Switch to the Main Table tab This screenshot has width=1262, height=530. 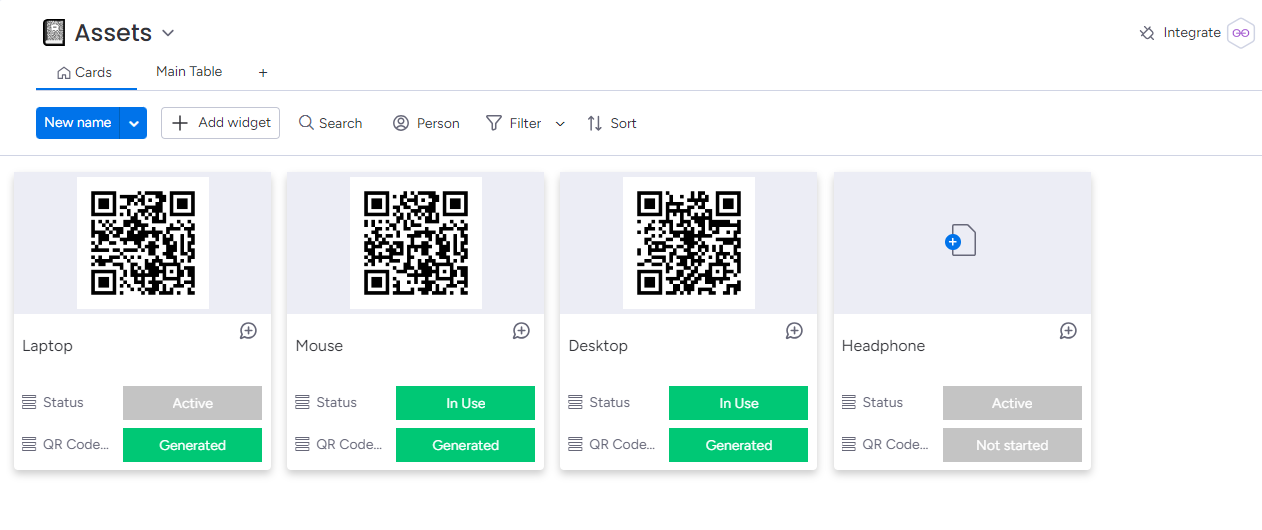[x=189, y=72]
